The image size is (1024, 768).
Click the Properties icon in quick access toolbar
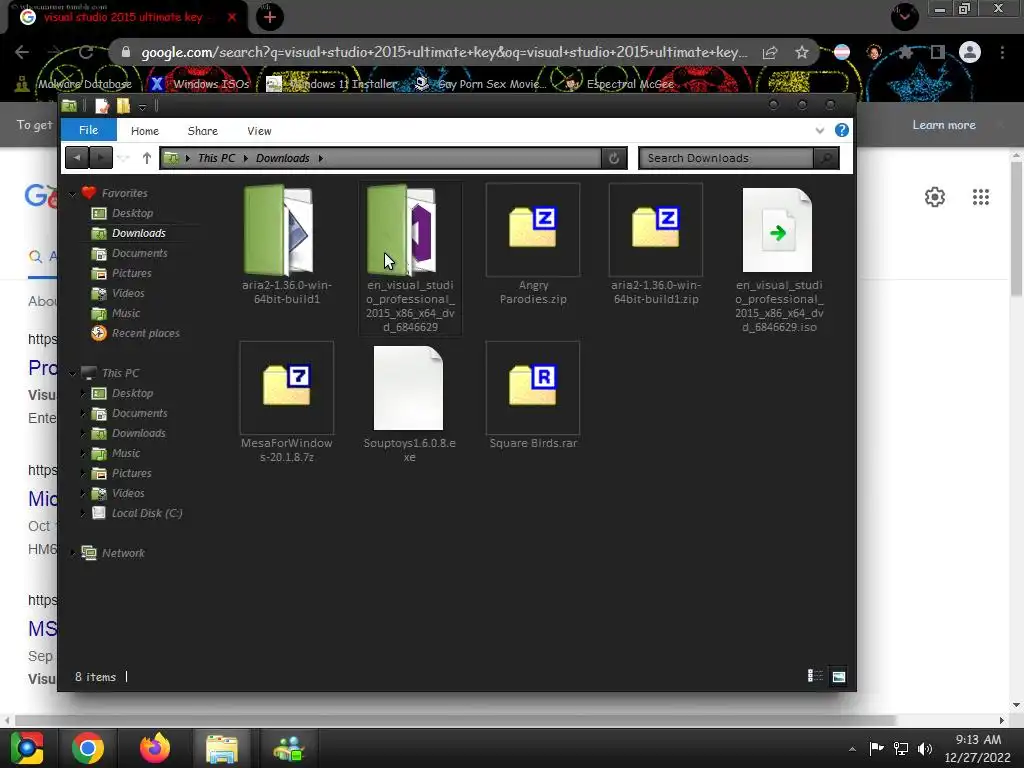[x=102, y=106]
